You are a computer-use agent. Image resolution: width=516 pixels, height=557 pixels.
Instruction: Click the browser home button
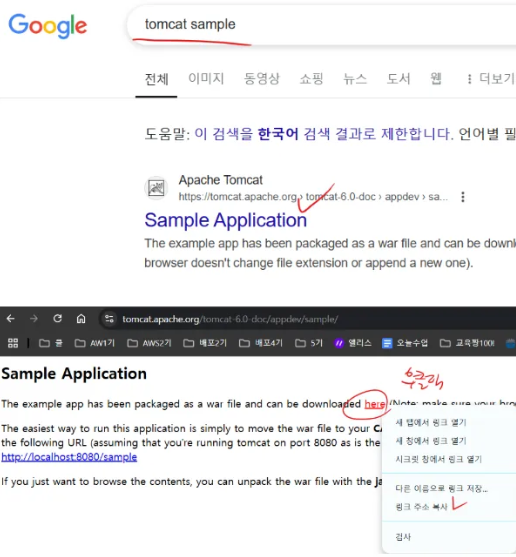[x=81, y=319]
